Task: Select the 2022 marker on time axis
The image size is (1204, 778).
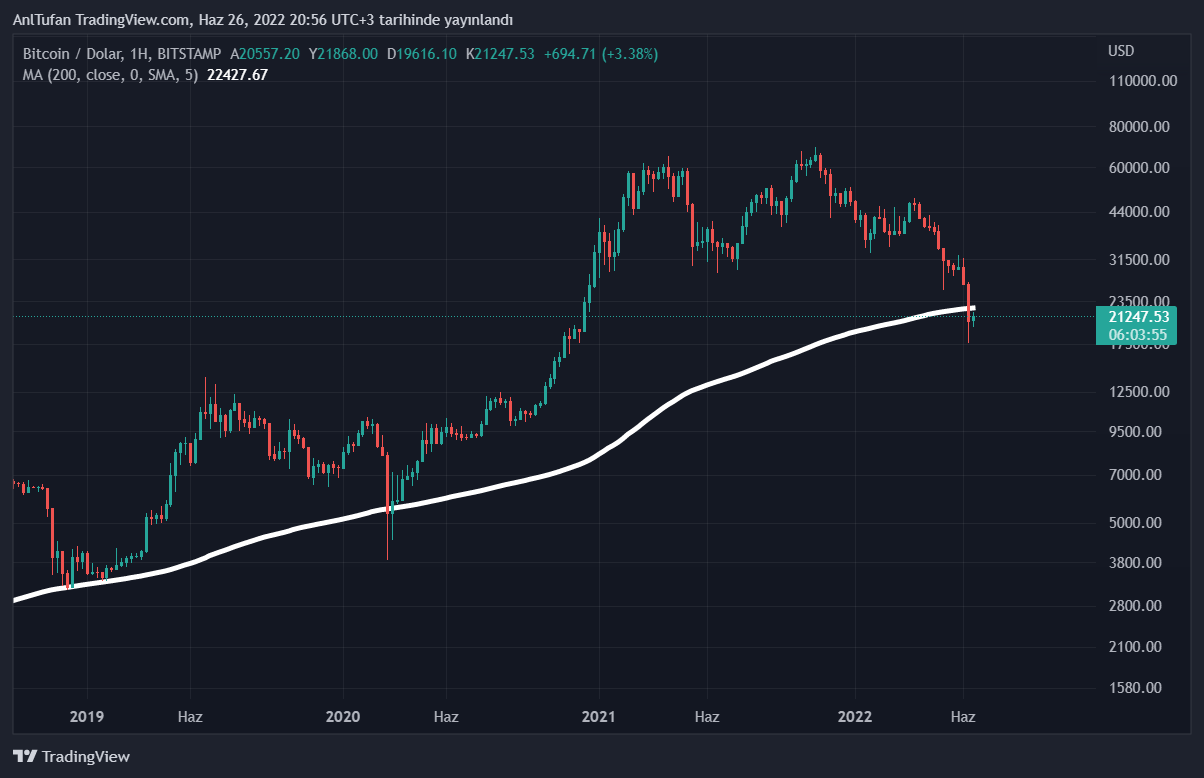Action: point(855,717)
